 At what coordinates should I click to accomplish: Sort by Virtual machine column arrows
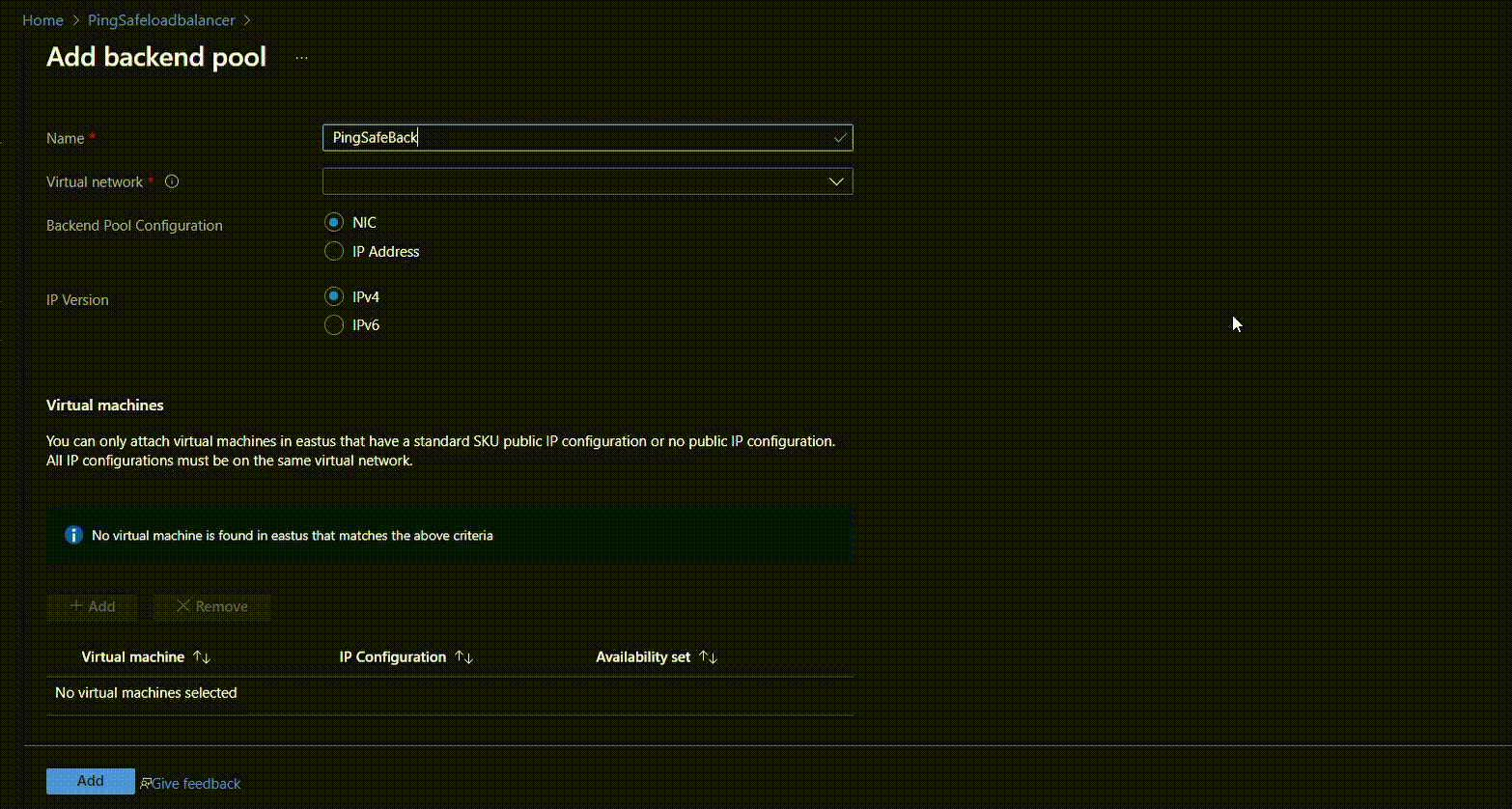pos(202,657)
